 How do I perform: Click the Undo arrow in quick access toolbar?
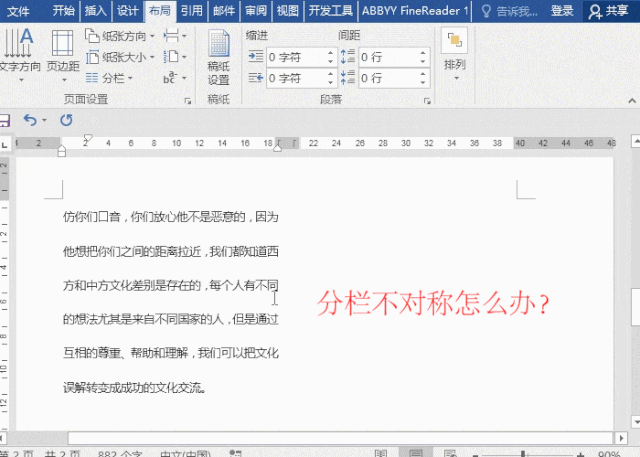point(30,120)
